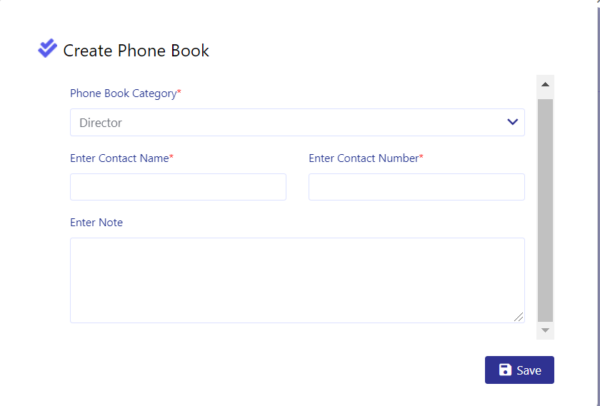Click the form scrollbar up arrow
The image size is (600, 406).
545,85
